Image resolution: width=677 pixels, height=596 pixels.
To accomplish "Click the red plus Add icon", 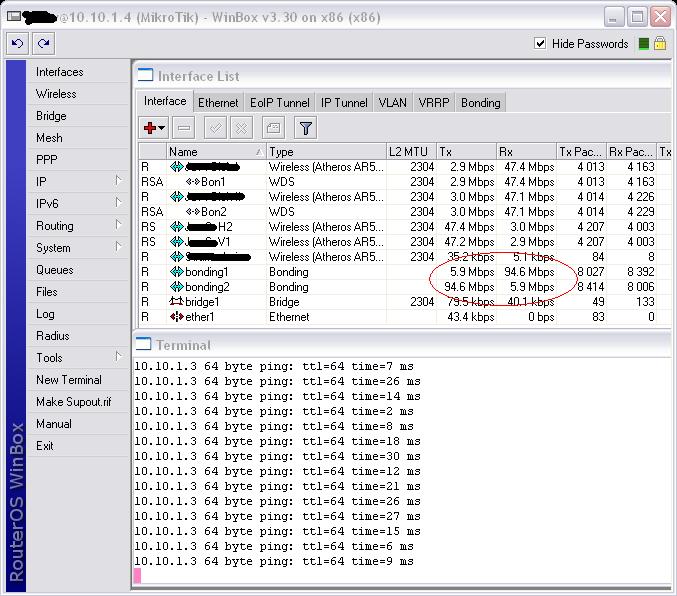I will (150, 128).
